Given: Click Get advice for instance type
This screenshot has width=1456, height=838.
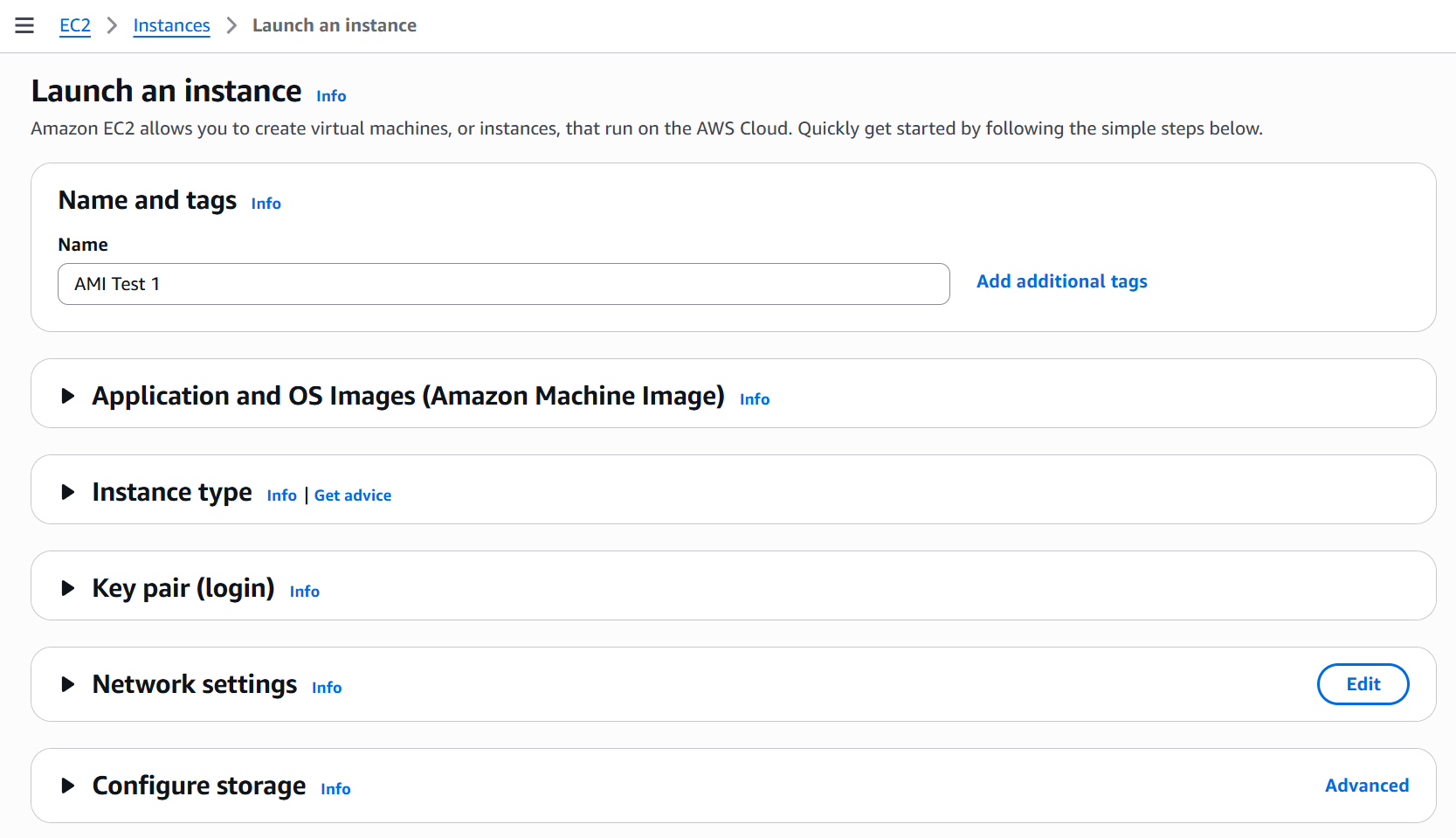Looking at the screenshot, I should coord(353,495).
